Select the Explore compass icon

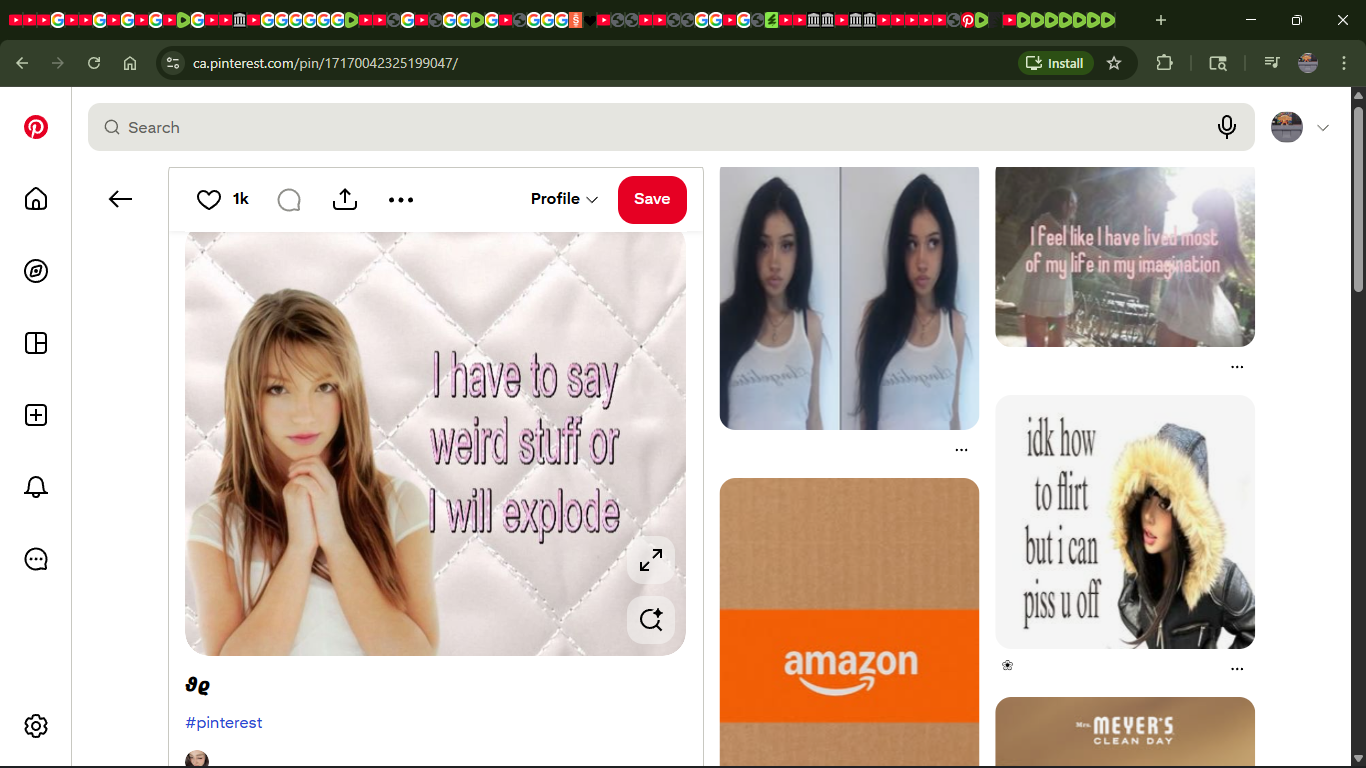click(36, 271)
